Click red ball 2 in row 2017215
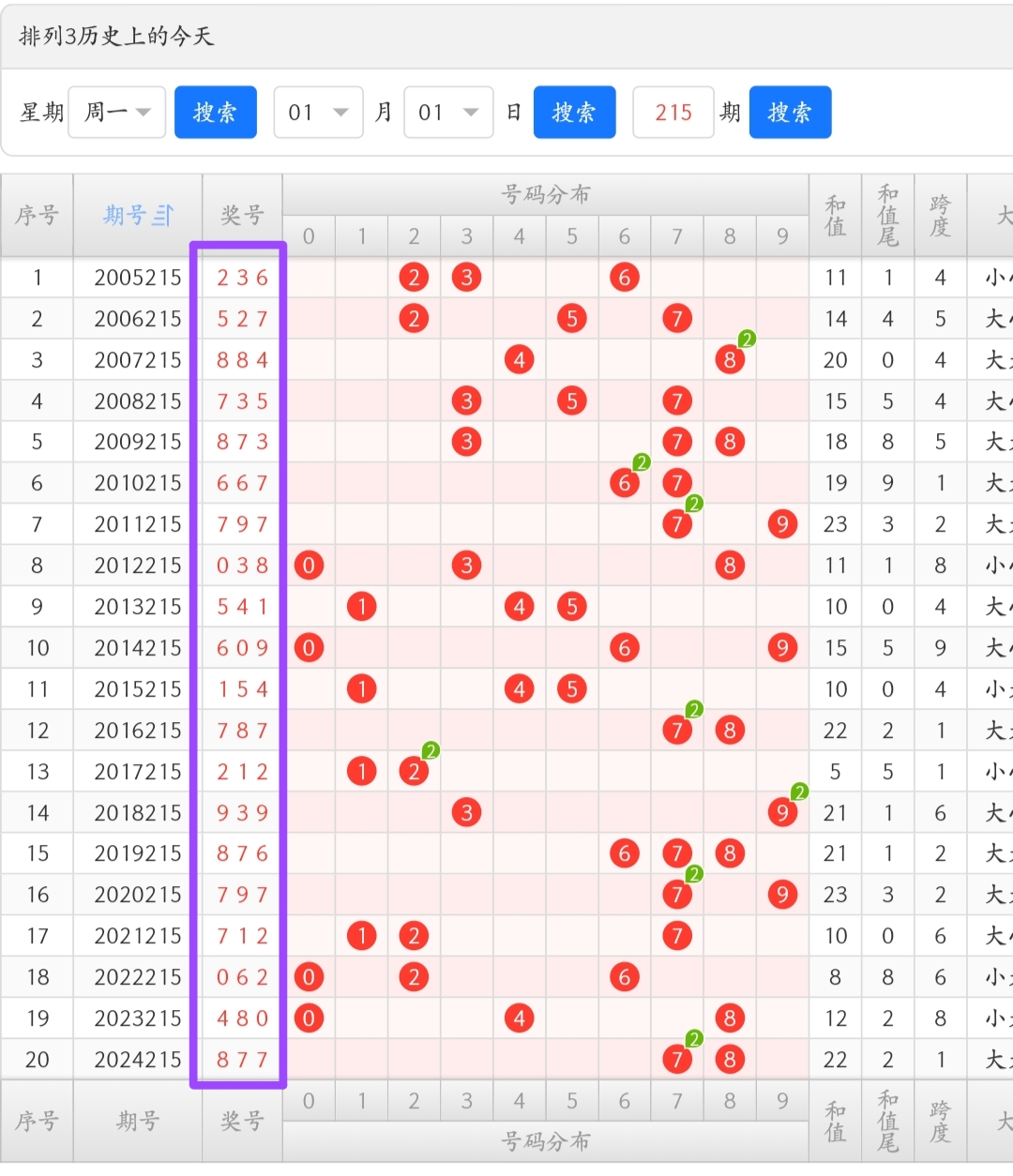The width and height of the screenshot is (1013, 1176). tap(414, 772)
